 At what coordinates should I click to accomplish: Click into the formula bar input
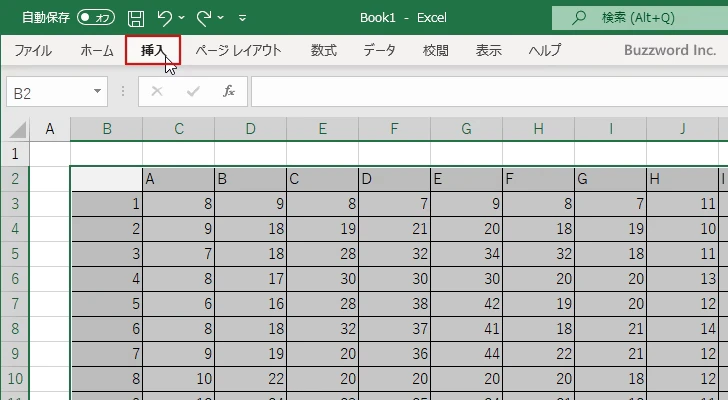click(489, 92)
